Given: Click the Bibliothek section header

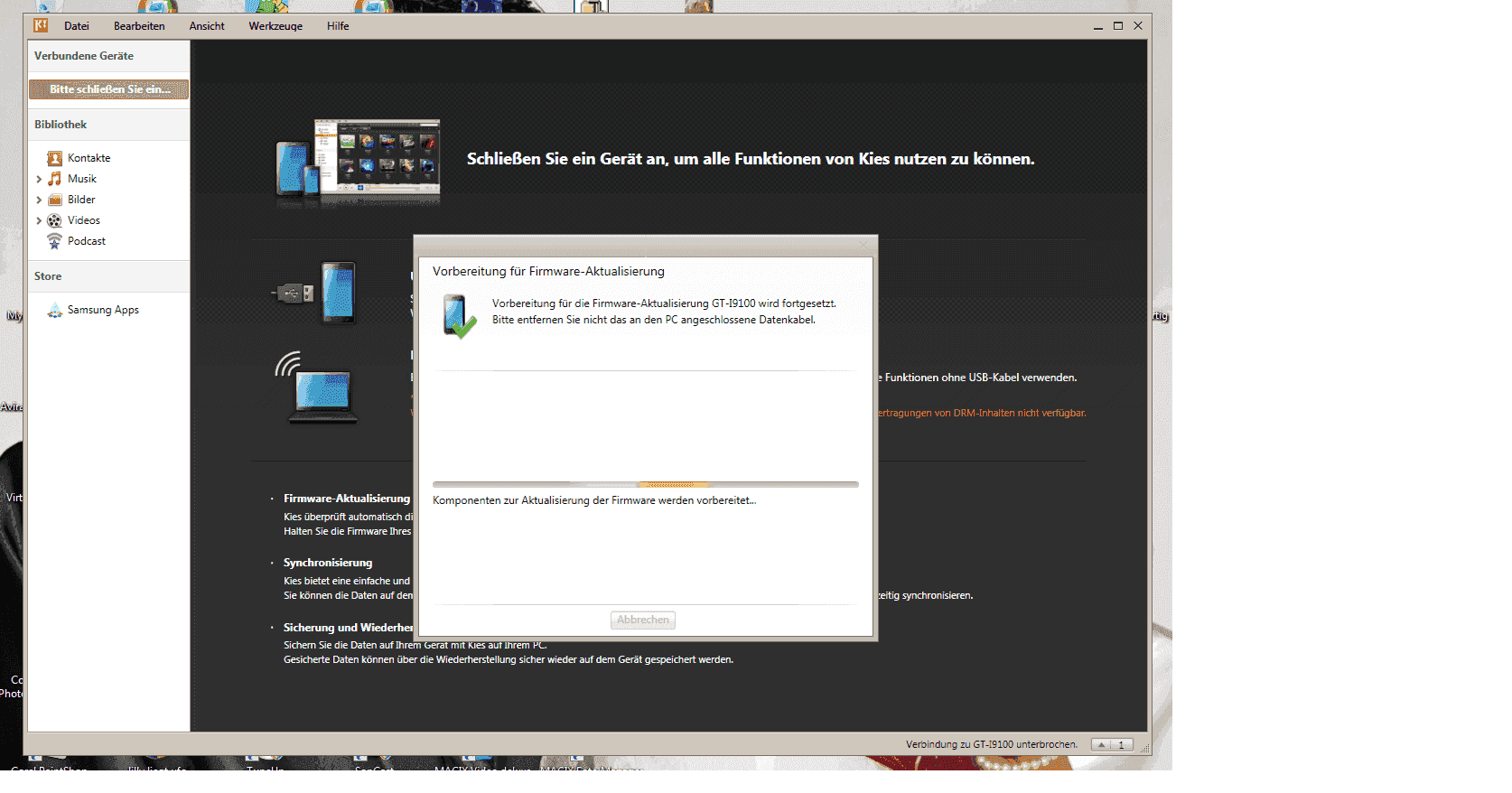Looking at the screenshot, I should 108,125.
